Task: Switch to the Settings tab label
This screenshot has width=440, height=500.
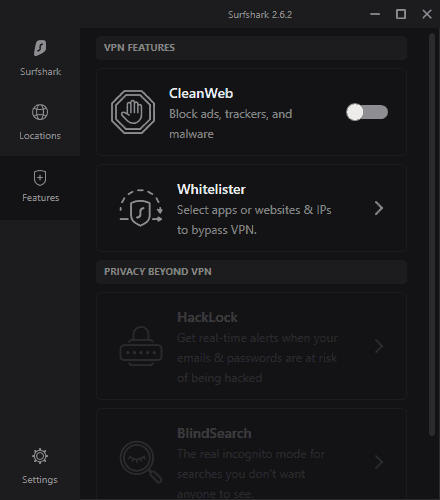Action: click(x=40, y=480)
